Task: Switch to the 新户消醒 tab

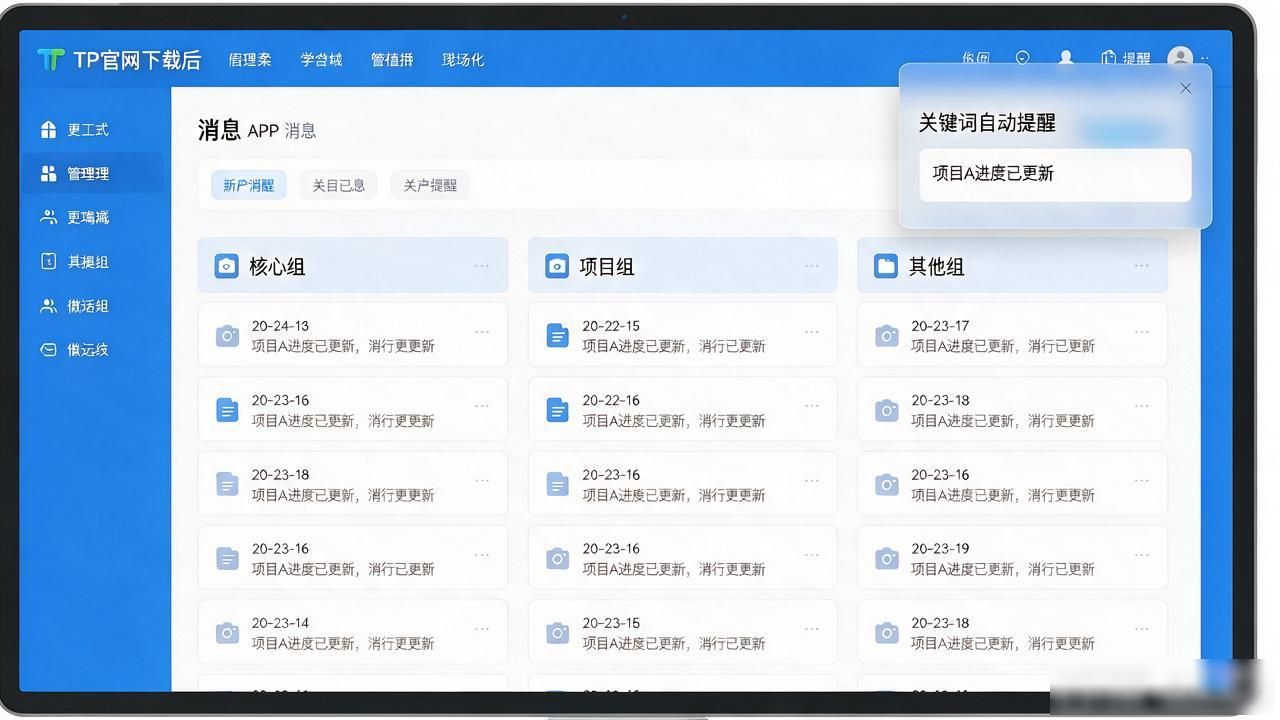Action: (249, 185)
